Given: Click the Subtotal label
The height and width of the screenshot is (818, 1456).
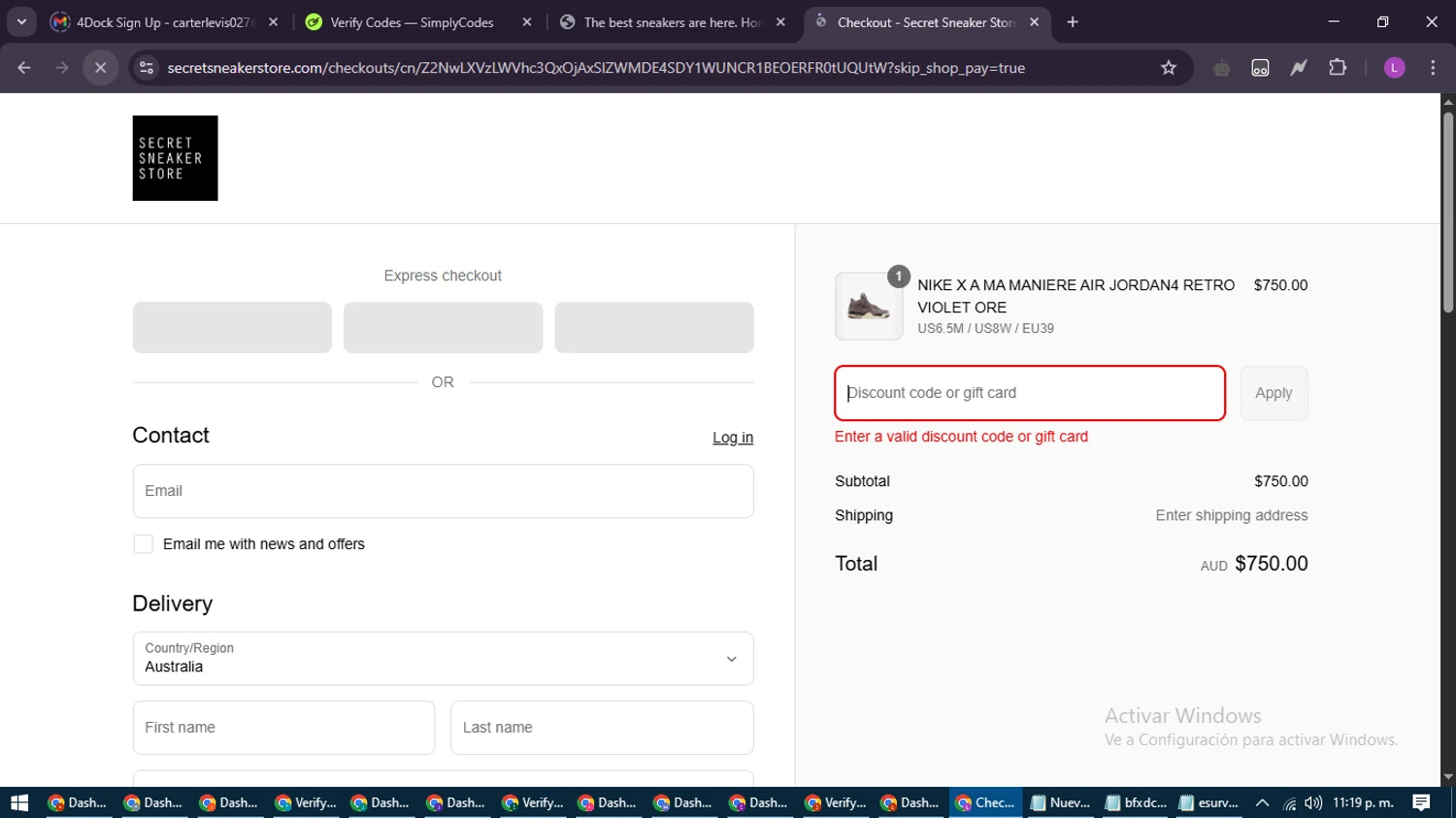Looking at the screenshot, I should pyautogui.click(x=862, y=481).
